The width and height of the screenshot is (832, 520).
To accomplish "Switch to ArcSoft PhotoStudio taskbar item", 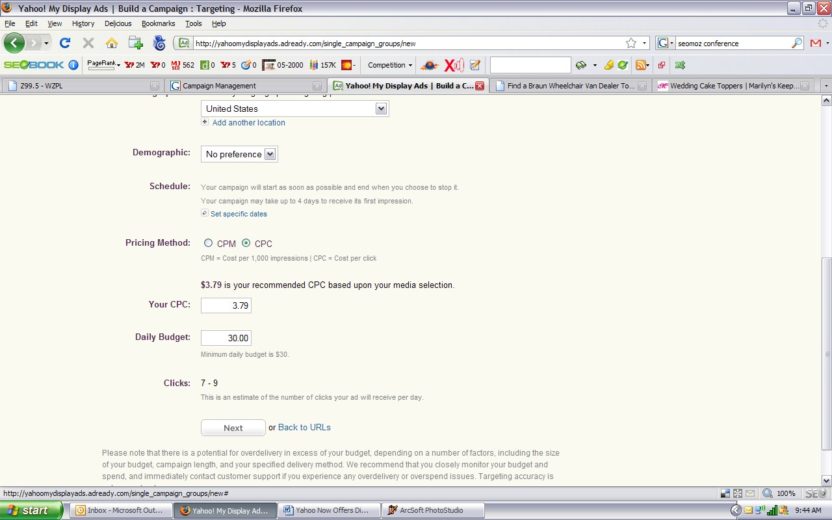I will (434, 510).
